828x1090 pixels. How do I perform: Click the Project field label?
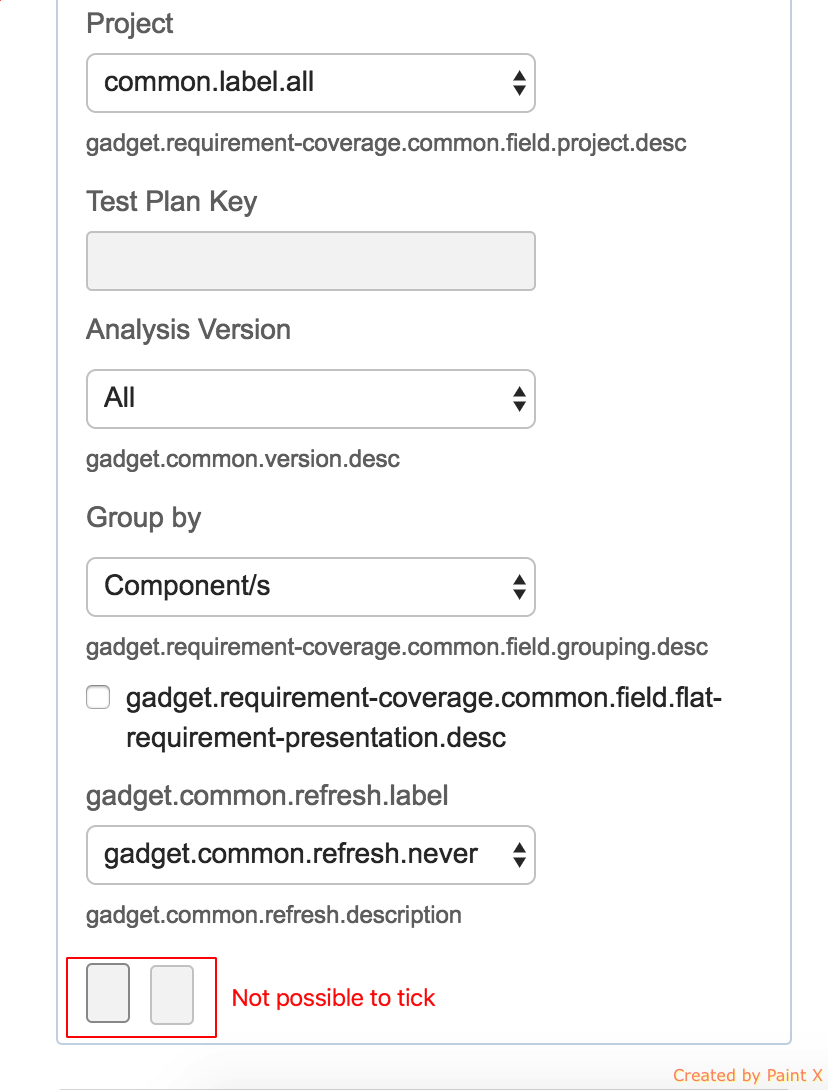pos(130,24)
